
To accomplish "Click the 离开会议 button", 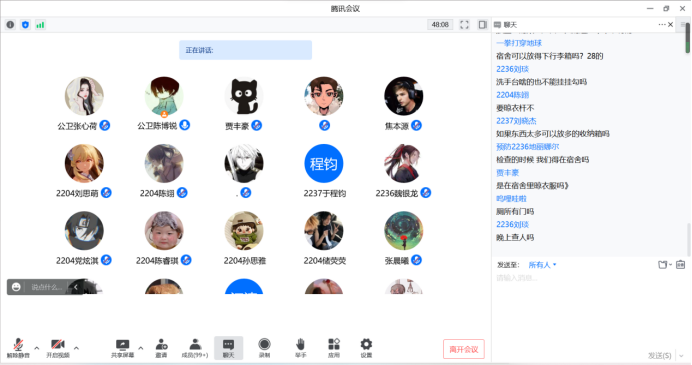I will pos(464,349).
